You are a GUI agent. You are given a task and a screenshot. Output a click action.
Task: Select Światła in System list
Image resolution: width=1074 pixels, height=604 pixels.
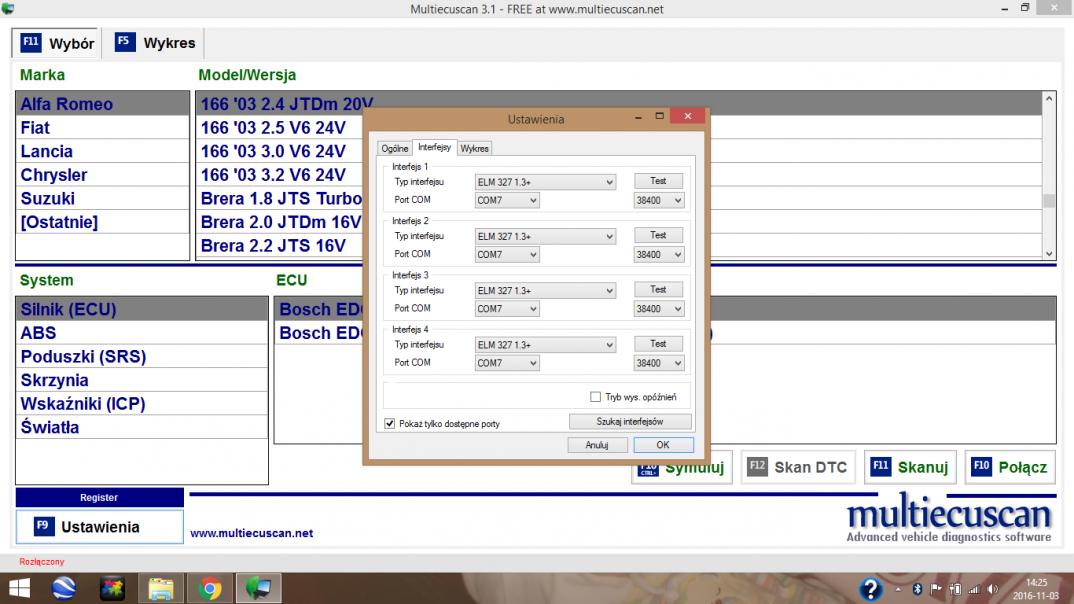point(142,427)
